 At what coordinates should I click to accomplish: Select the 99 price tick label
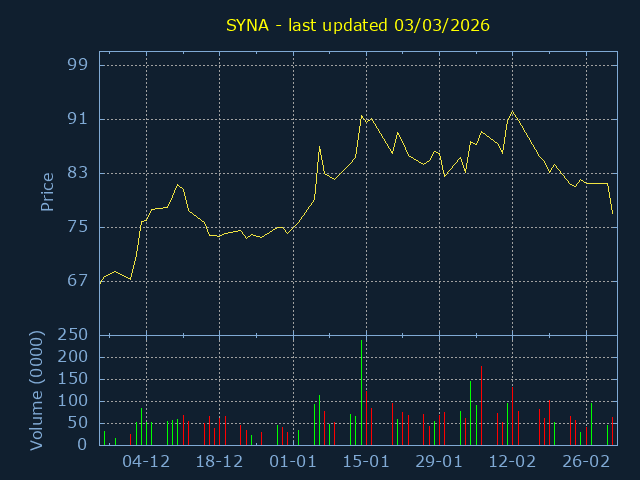tap(76, 65)
